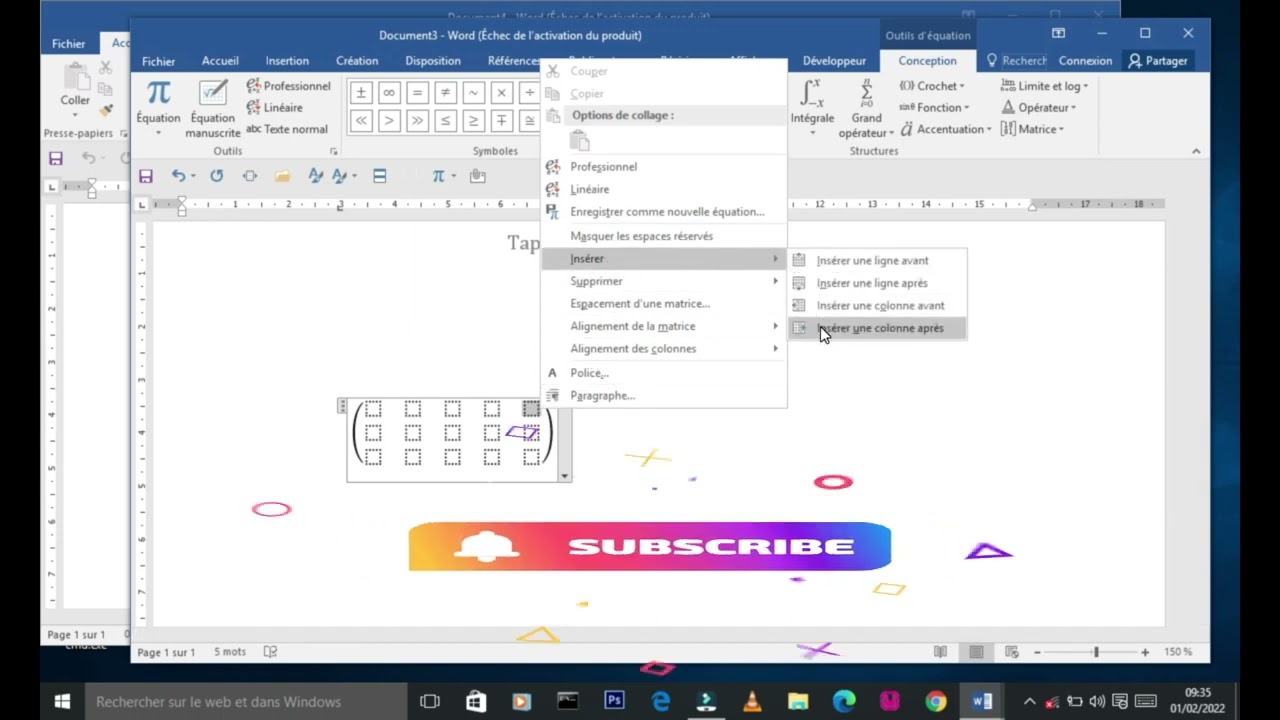Open Photoshop from the taskbar

614,701
